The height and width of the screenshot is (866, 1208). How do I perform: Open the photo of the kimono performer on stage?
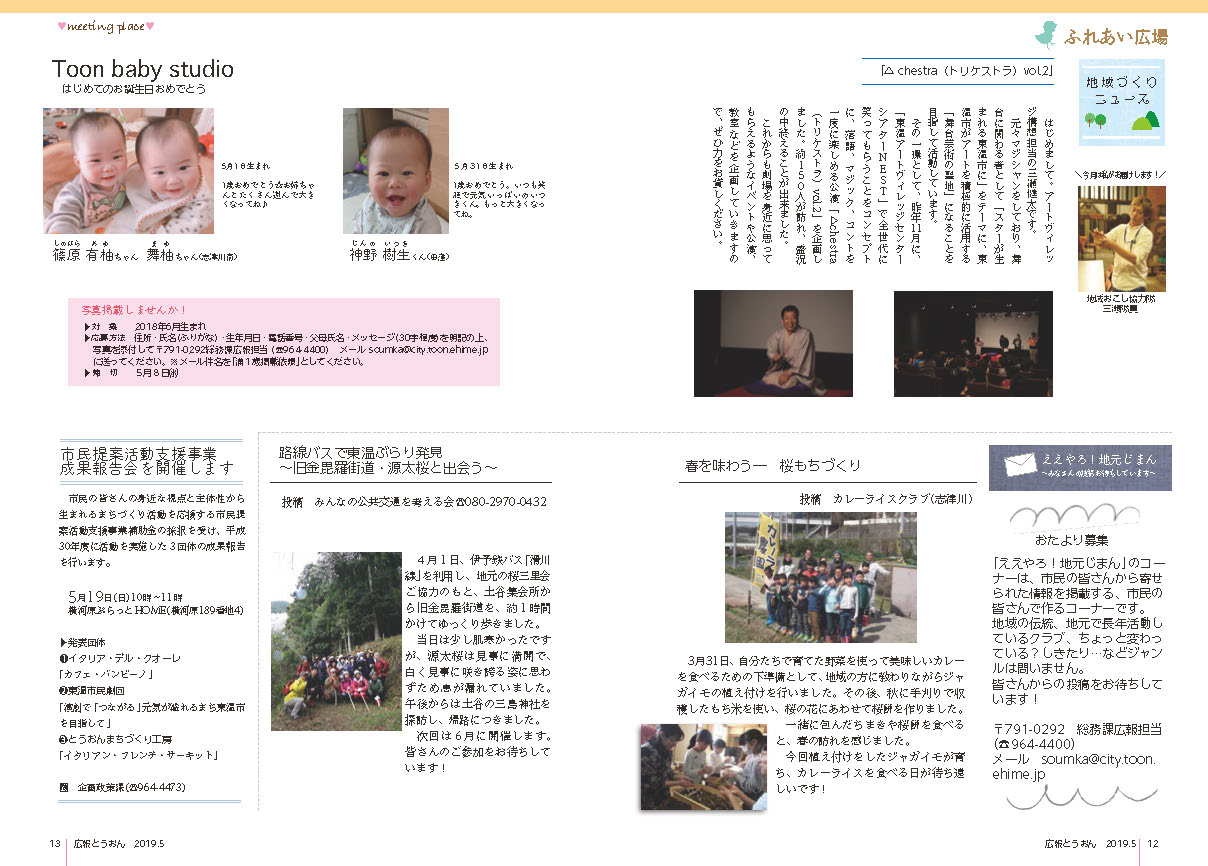click(x=773, y=343)
